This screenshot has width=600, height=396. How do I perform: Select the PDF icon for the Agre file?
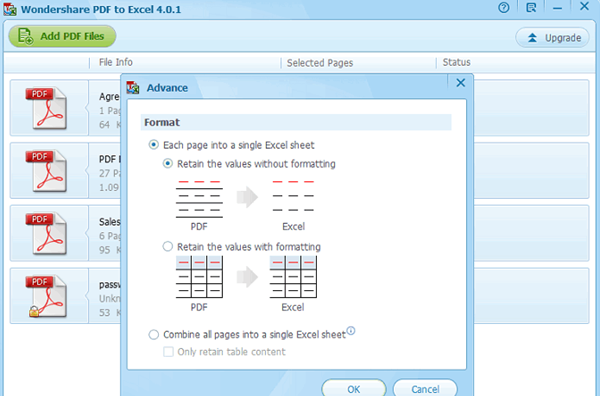coord(46,108)
